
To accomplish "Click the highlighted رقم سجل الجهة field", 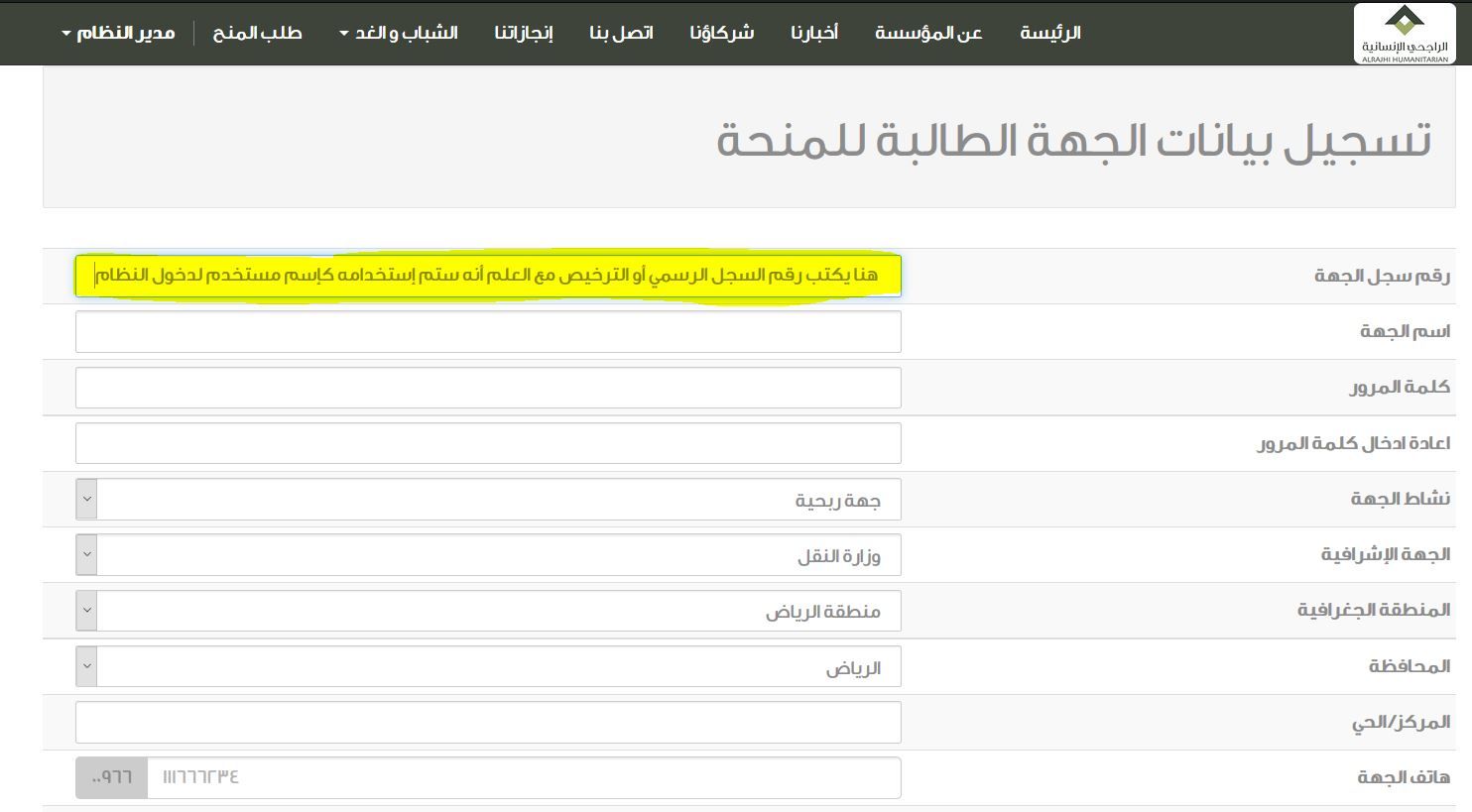I will (x=488, y=275).
